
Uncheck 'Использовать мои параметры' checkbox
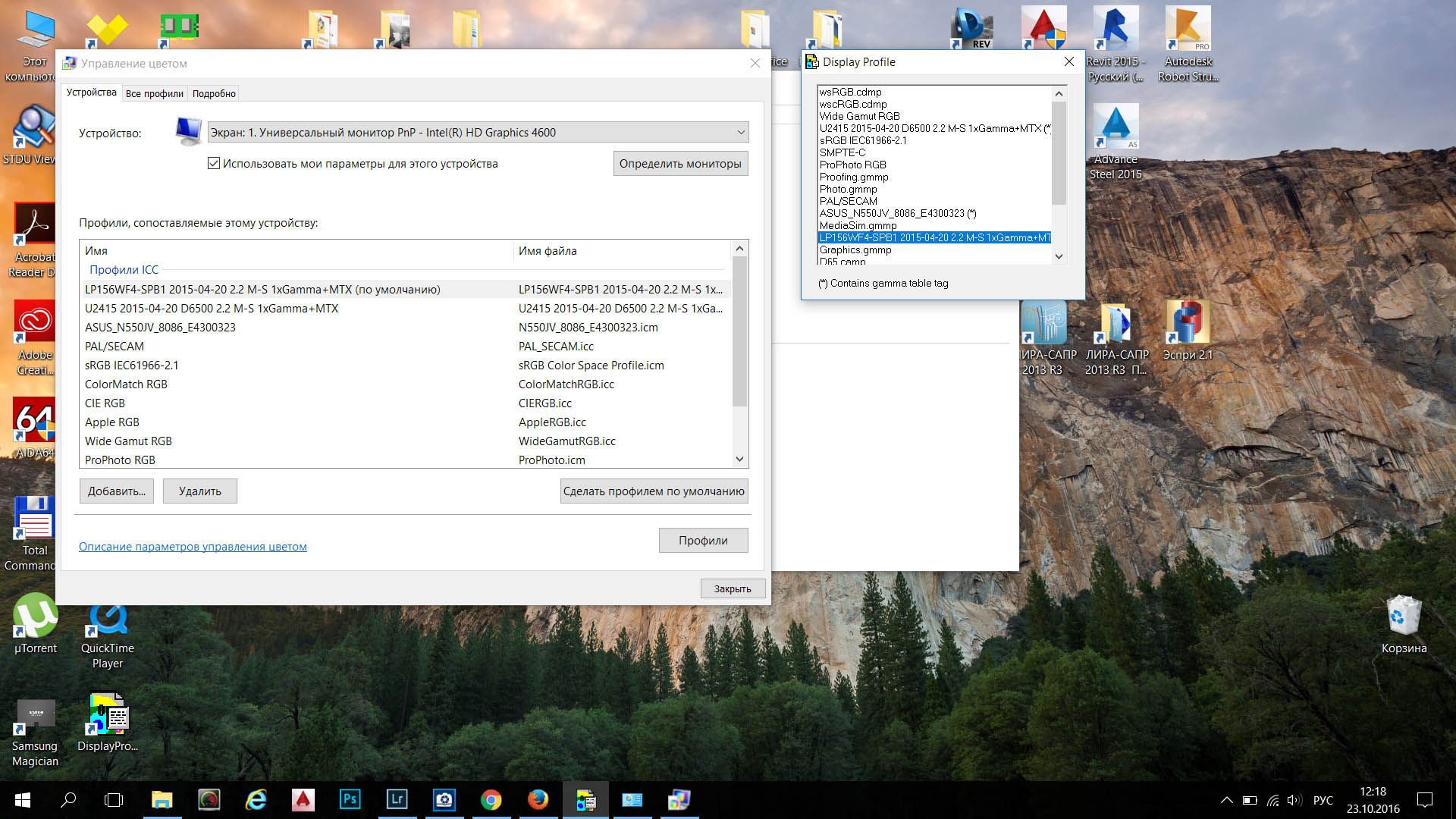coord(214,163)
